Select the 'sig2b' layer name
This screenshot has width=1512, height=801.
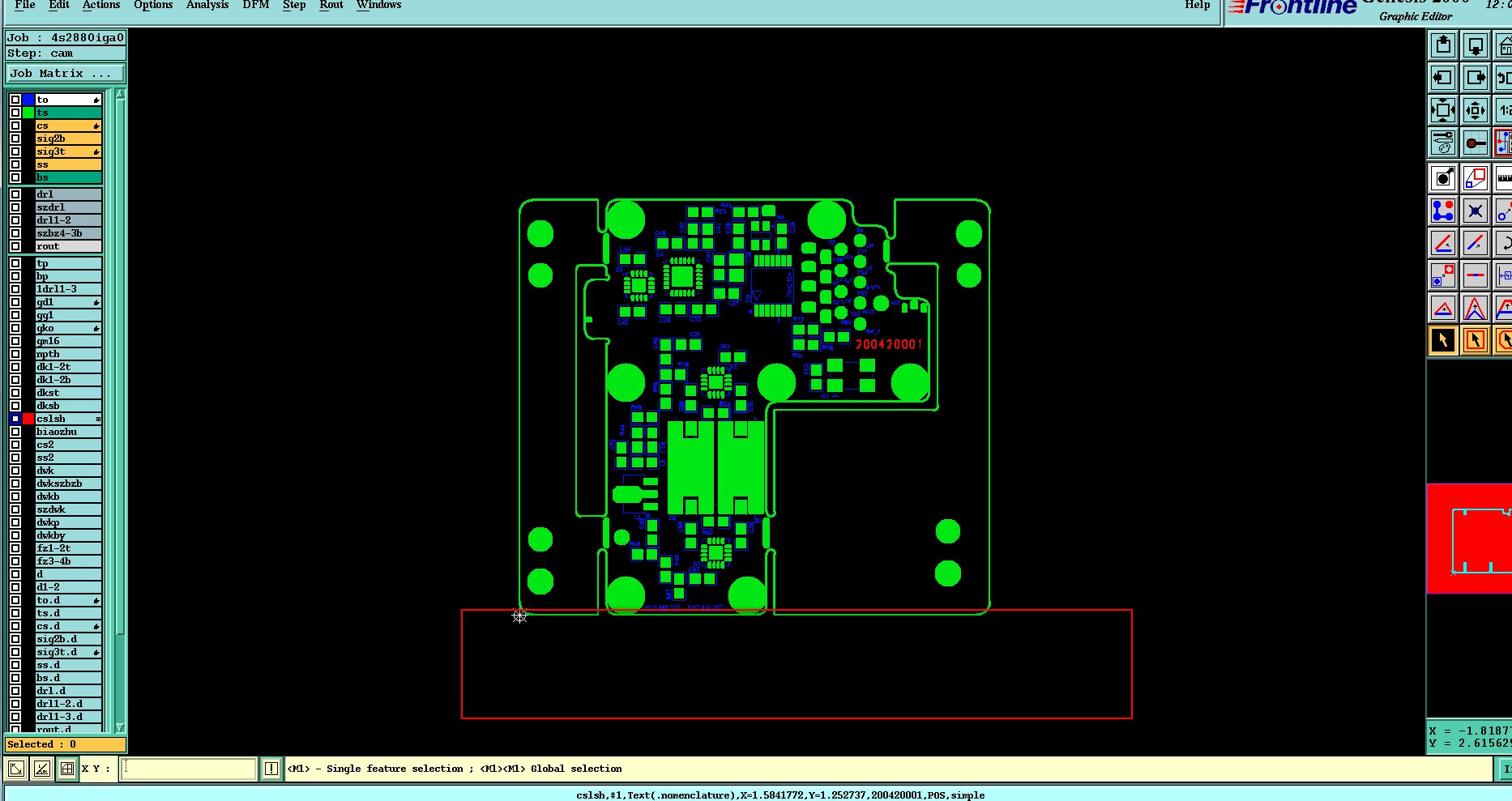tap(69, 138)
